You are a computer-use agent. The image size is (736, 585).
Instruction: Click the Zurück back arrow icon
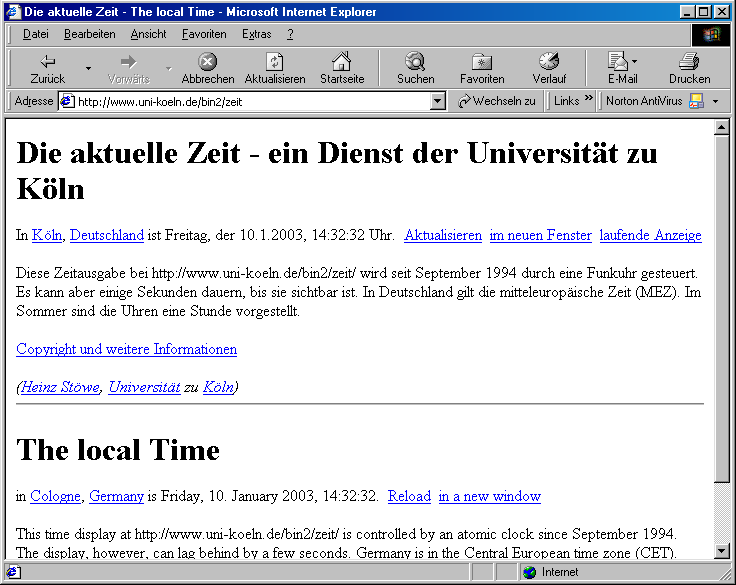coord(47,61)
